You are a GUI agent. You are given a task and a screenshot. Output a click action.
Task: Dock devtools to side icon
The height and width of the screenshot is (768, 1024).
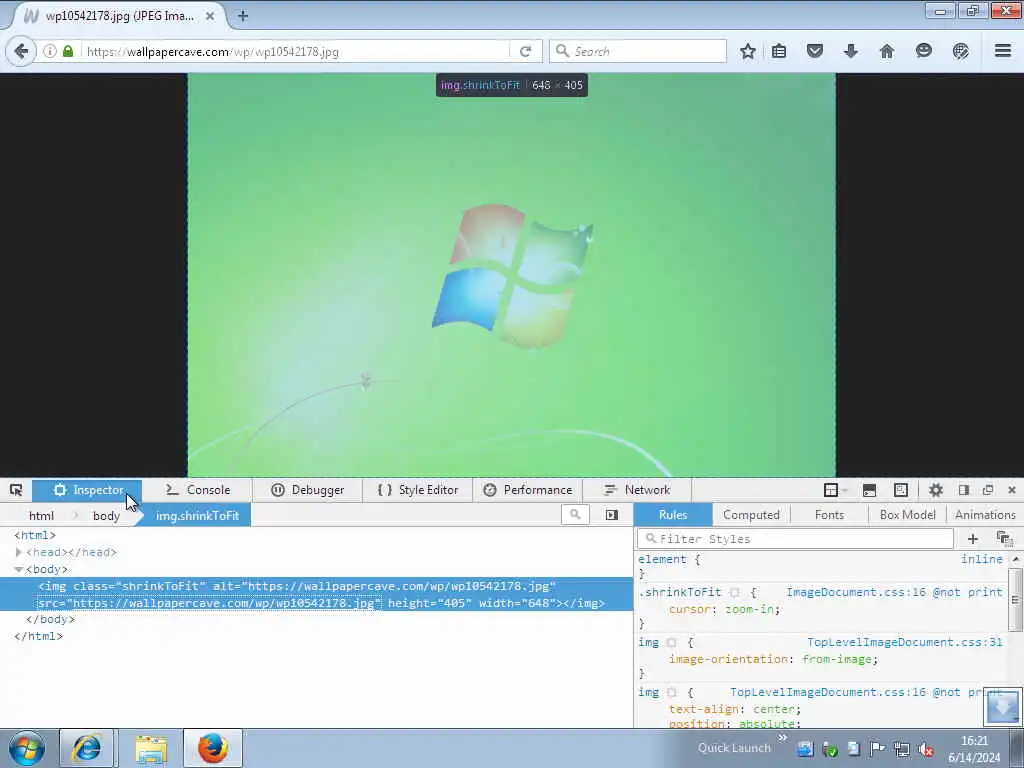pyautogui.click(x=963, y=490)
